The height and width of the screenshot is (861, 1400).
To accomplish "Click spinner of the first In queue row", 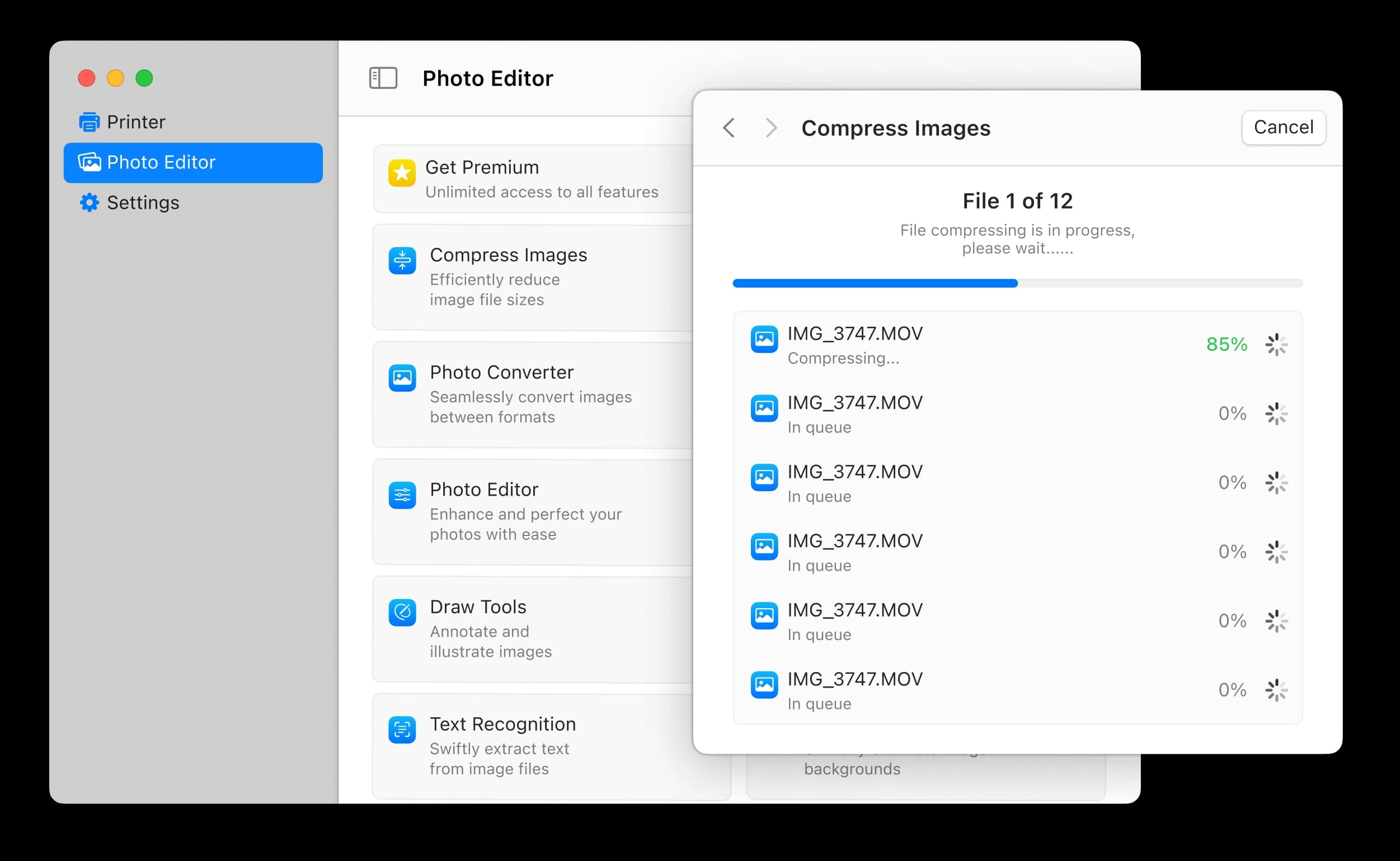I will point(1276,413).
